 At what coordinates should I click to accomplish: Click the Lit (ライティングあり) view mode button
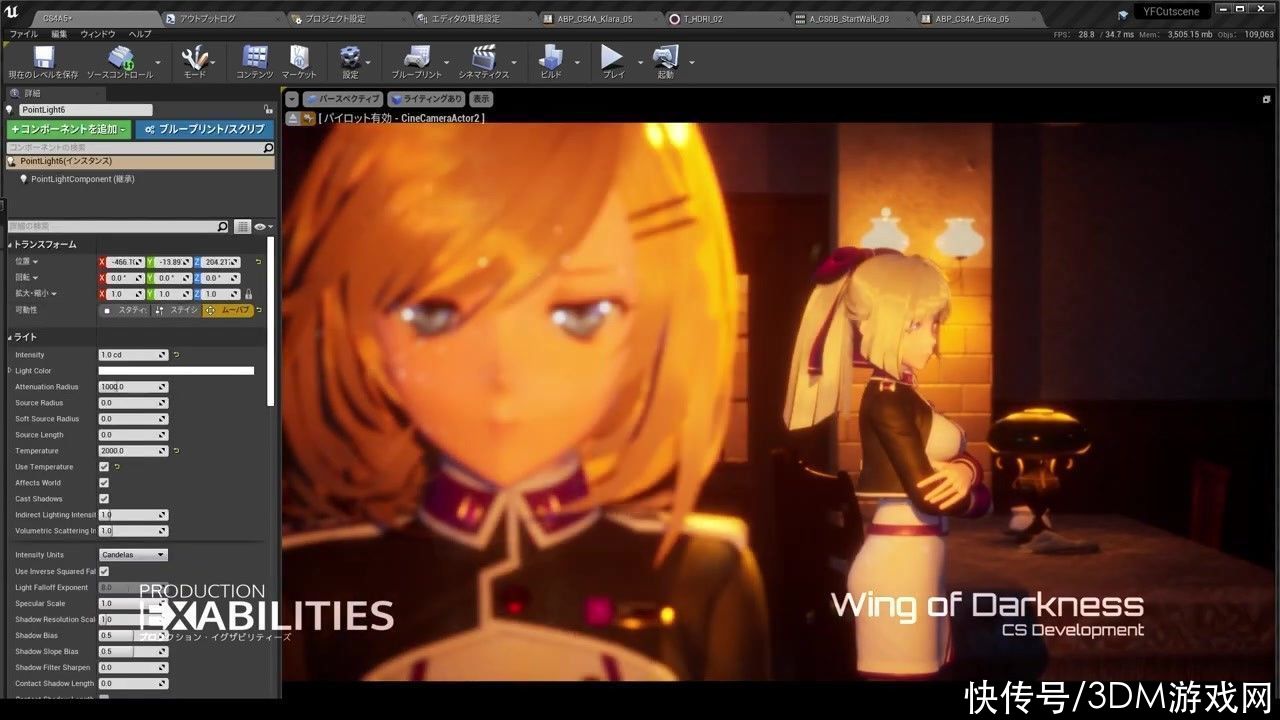427,99
